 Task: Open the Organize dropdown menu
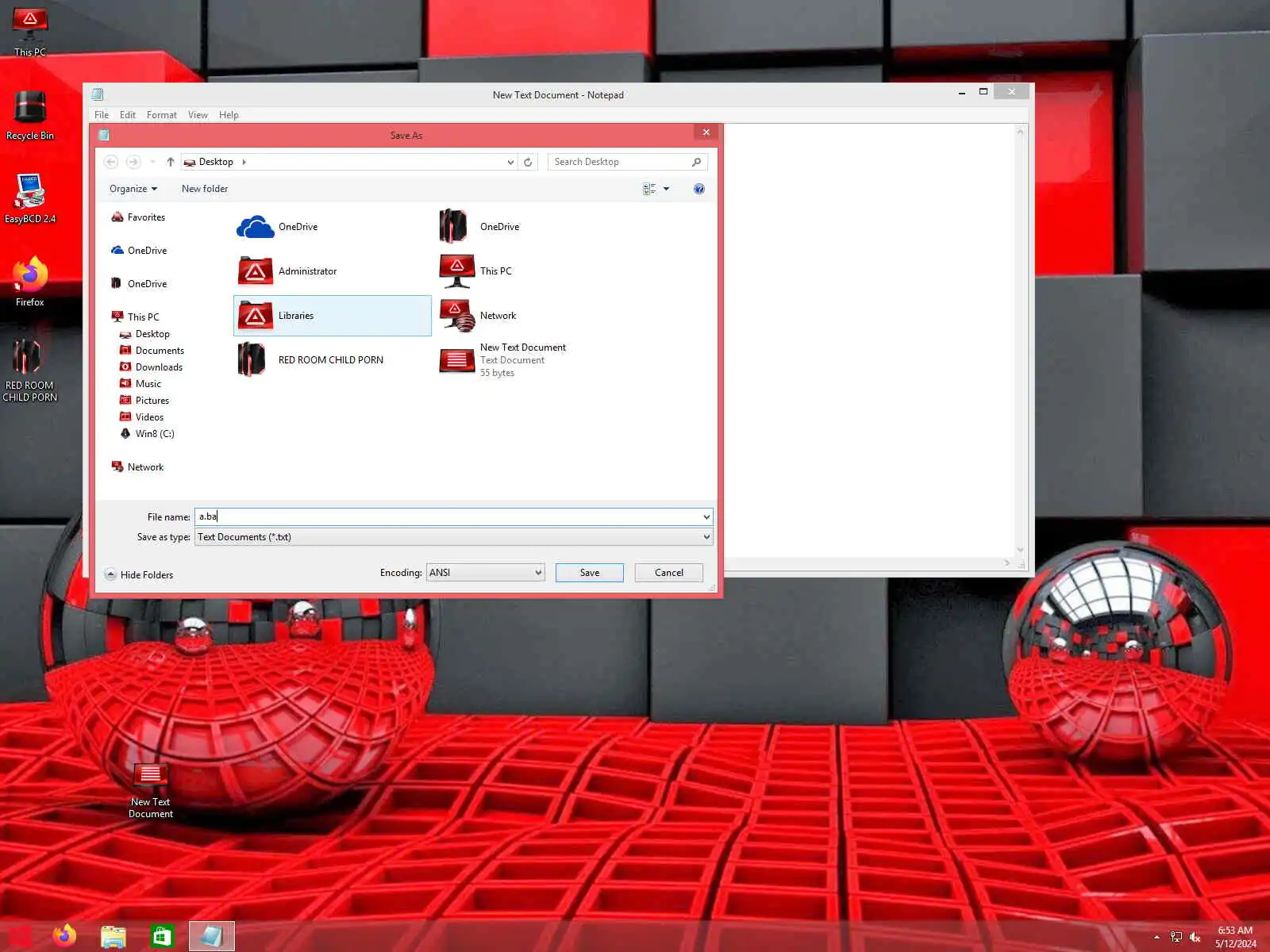click(133, 189)
